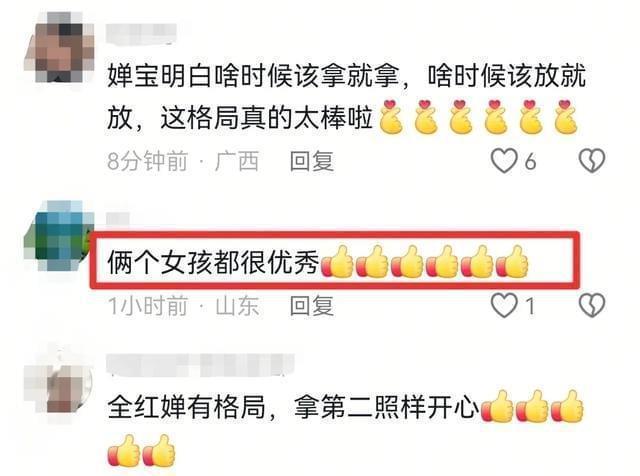Viewport: 640px width, 476px height.
Task: Click the like count 1
Action: tap(530, 306)
